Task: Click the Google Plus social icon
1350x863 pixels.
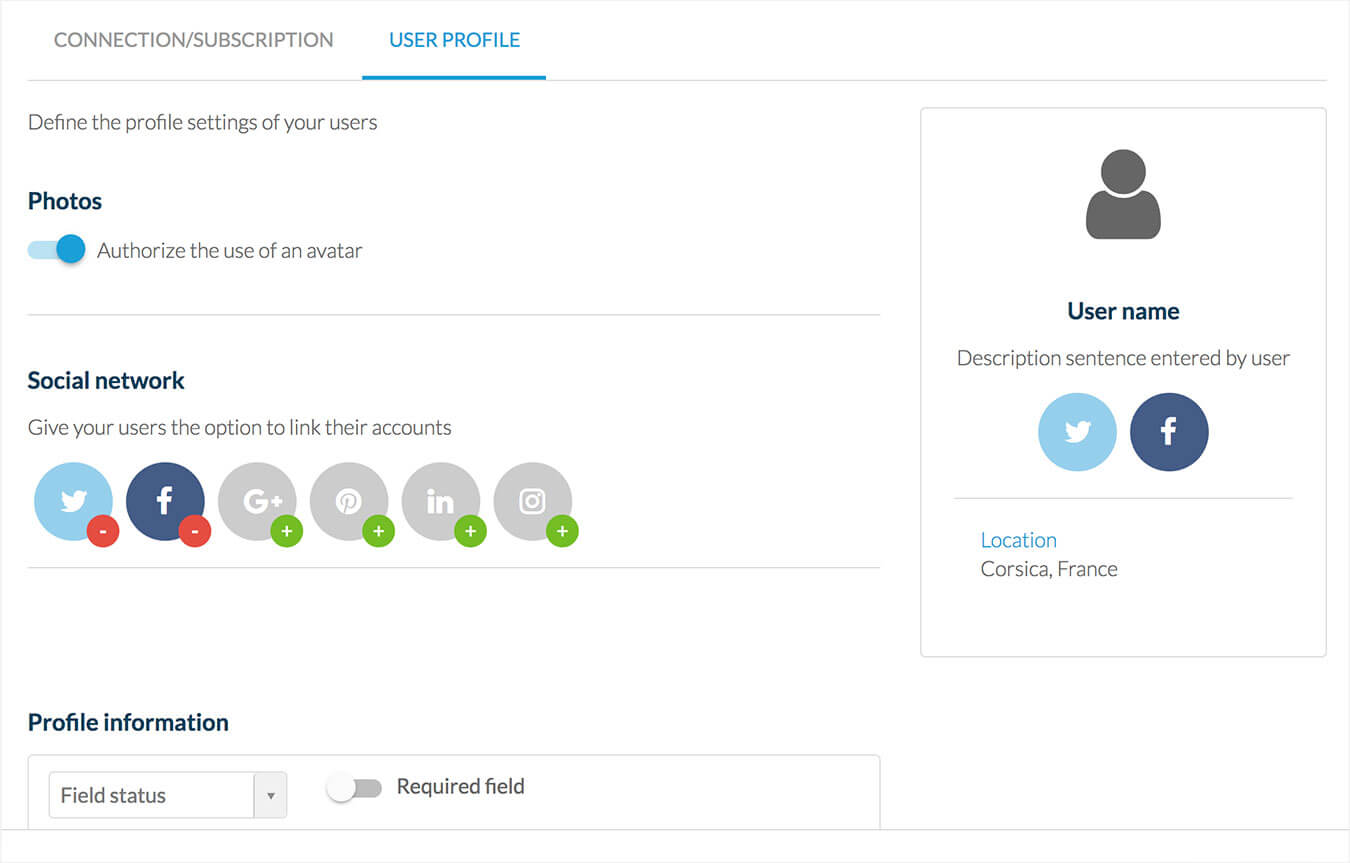Action: pos(257,501)
